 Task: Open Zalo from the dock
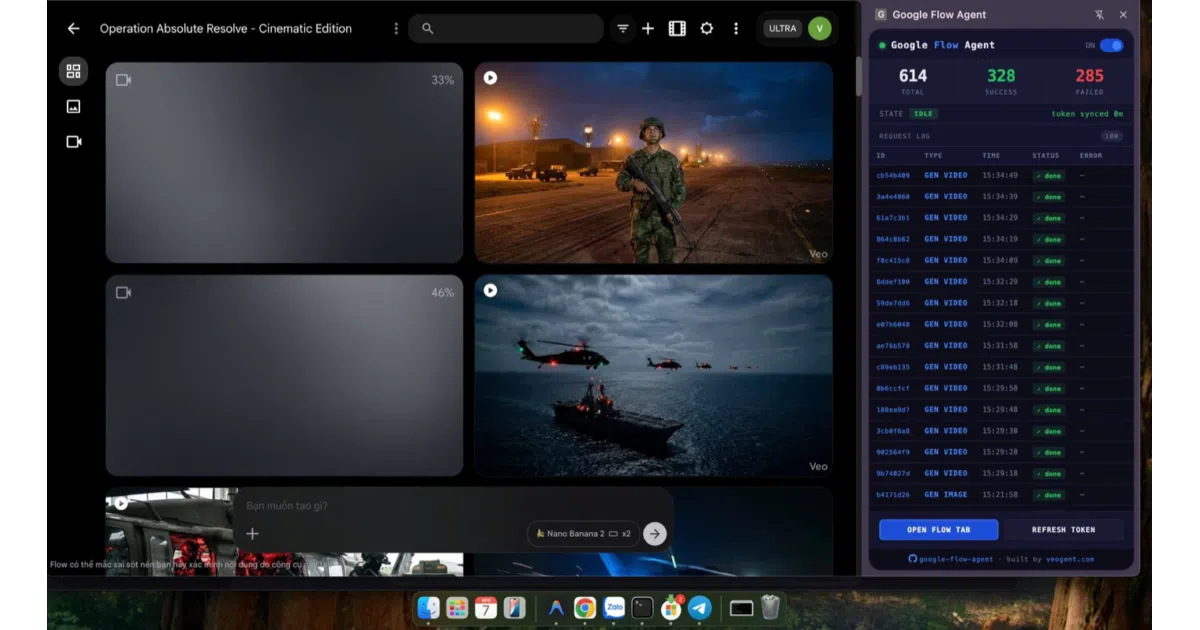pyautogui.click(x=614, y=608)
